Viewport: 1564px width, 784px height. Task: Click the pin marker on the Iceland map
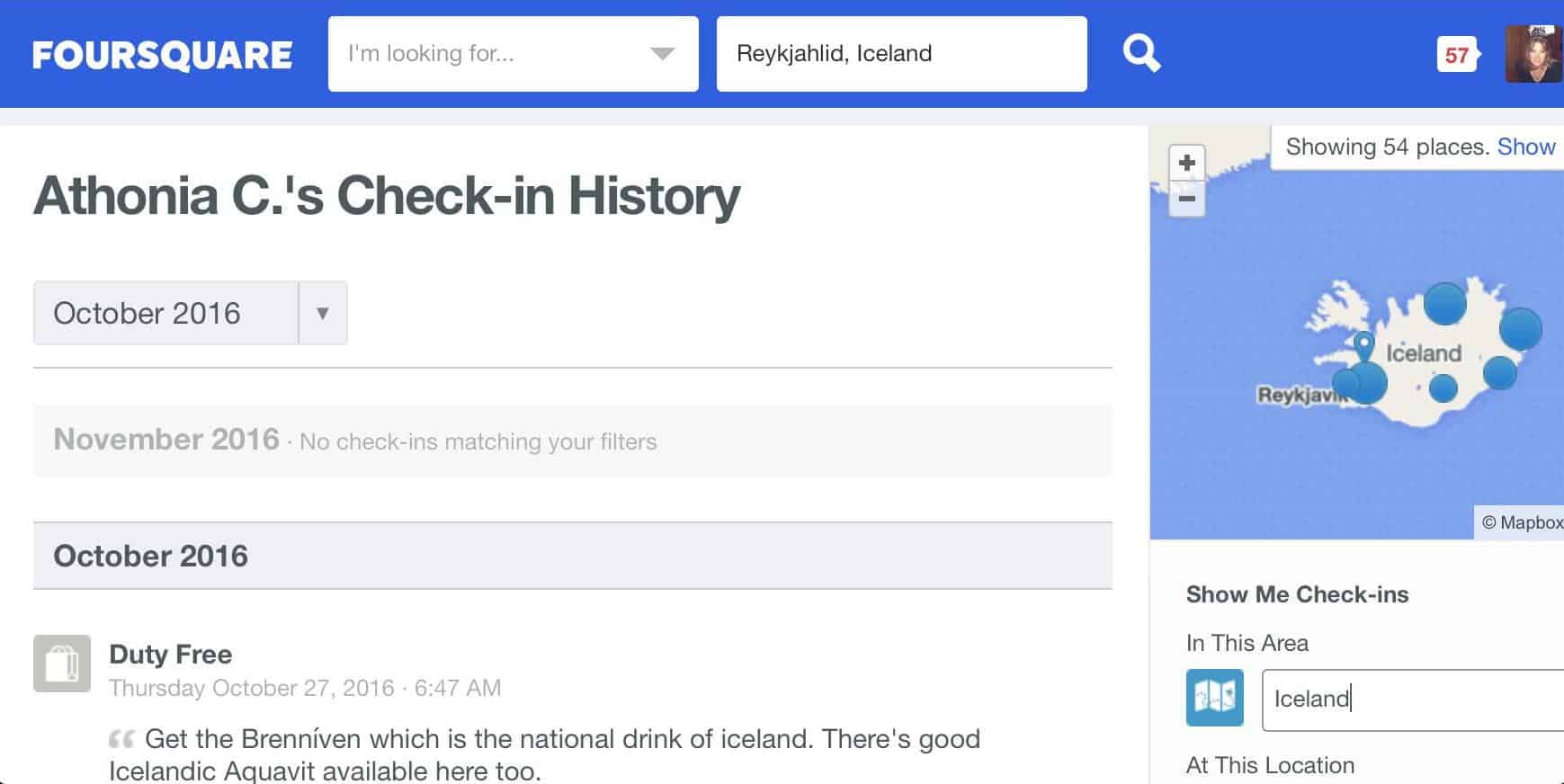tap(1364, 346)
